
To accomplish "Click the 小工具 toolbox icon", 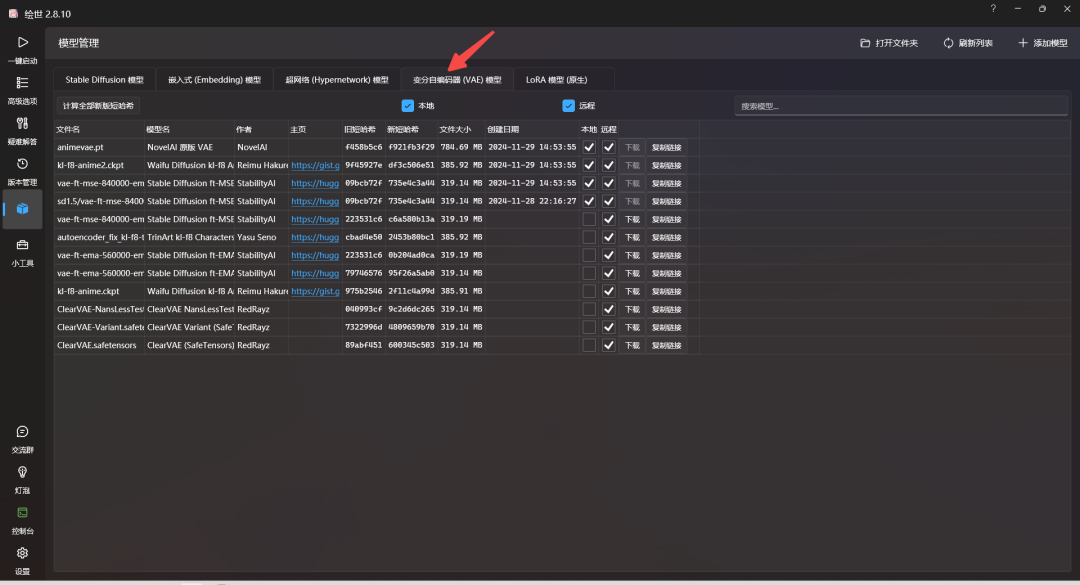I will click(x=22, y=251).
